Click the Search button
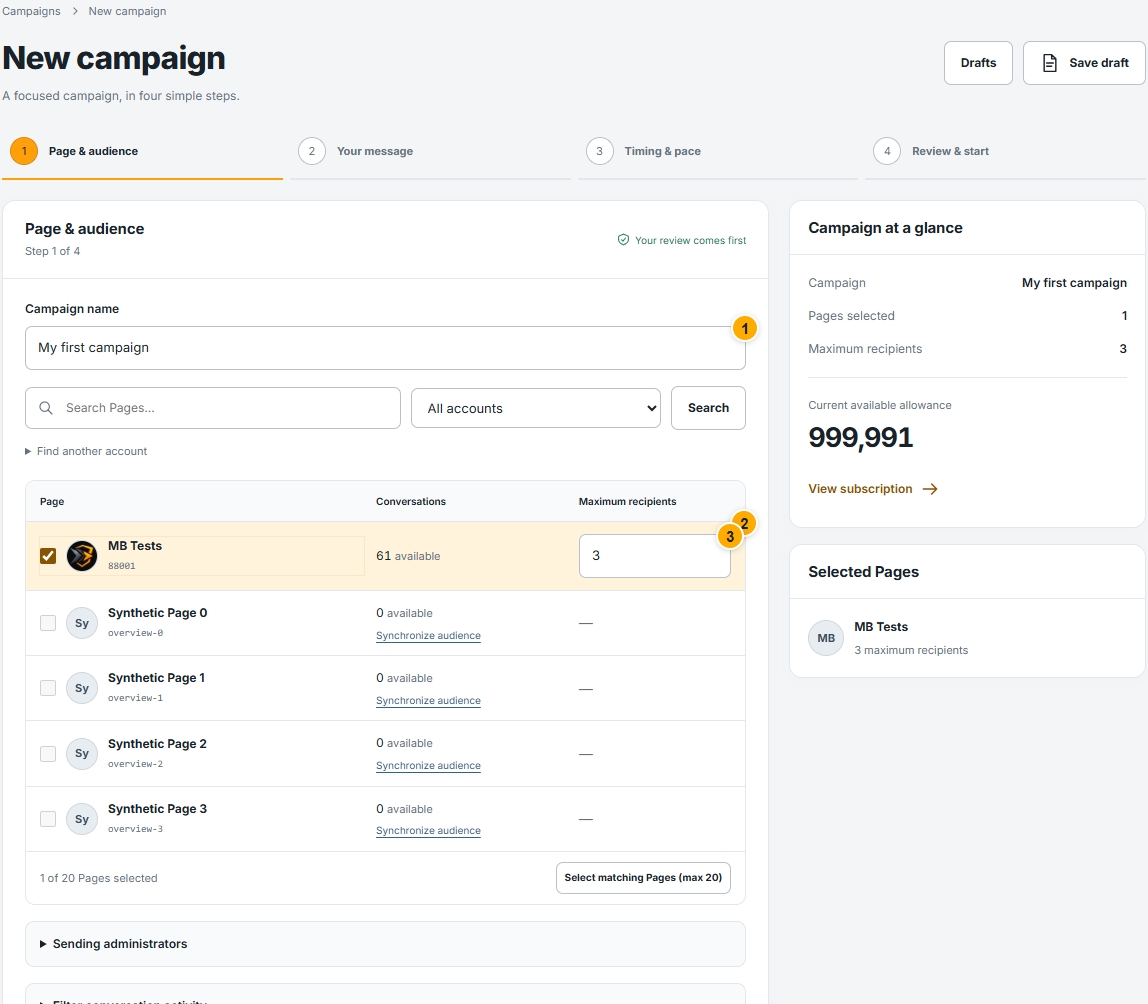This screenshot has width=1148, height=1004. 708,408
